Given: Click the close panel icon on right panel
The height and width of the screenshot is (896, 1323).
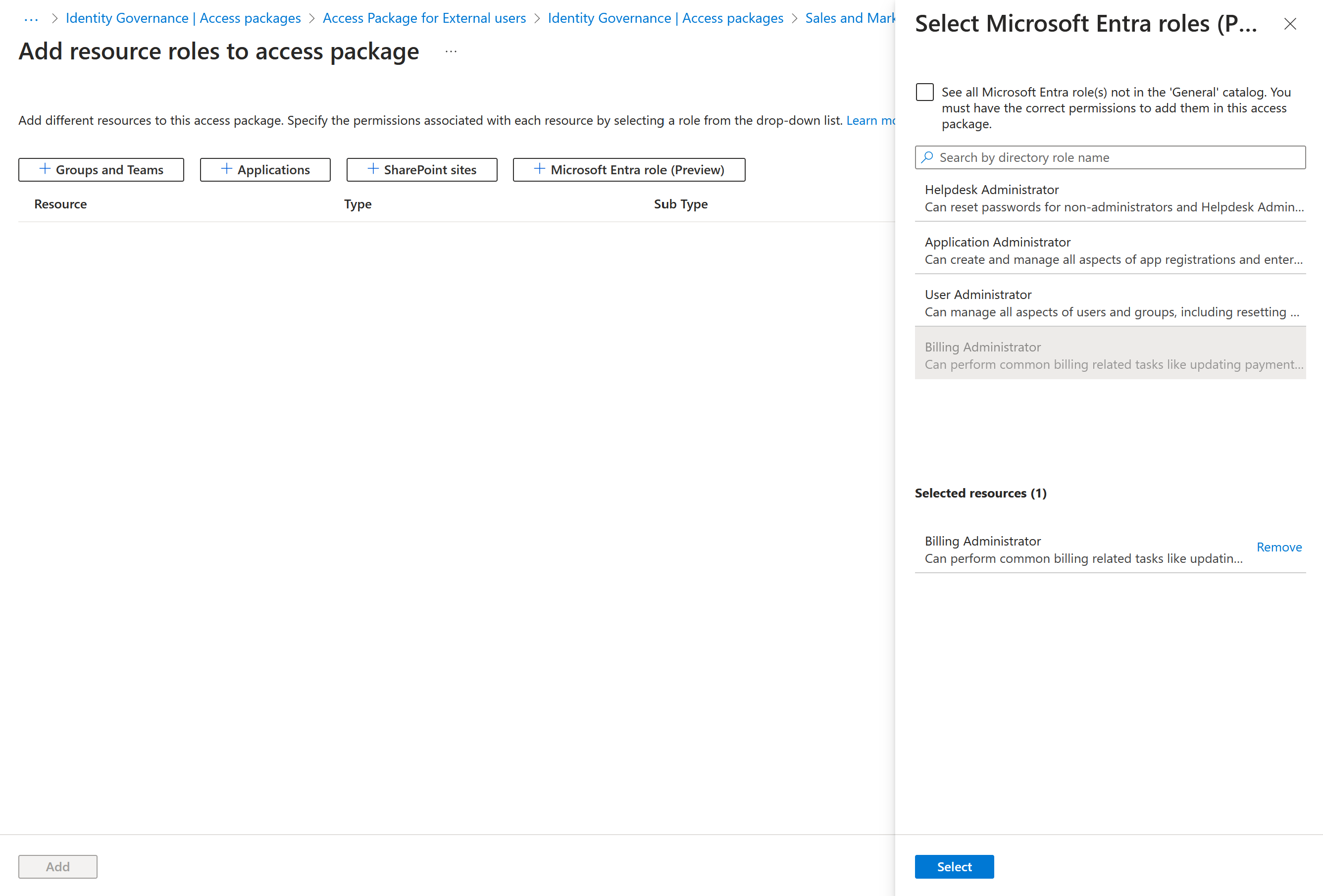Looking at the screenshot, I should pos(1290,24).
